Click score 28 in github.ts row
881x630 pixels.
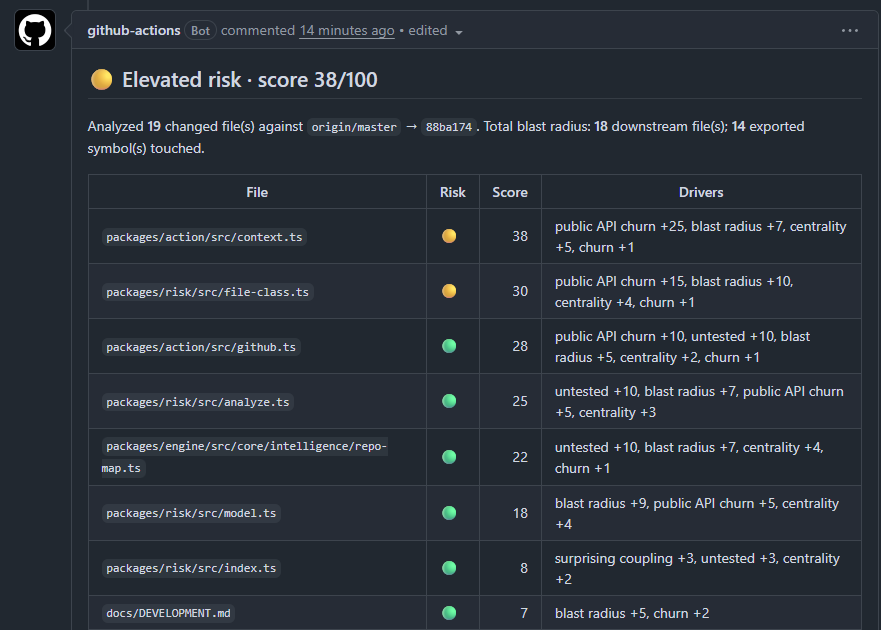point(520,347)
